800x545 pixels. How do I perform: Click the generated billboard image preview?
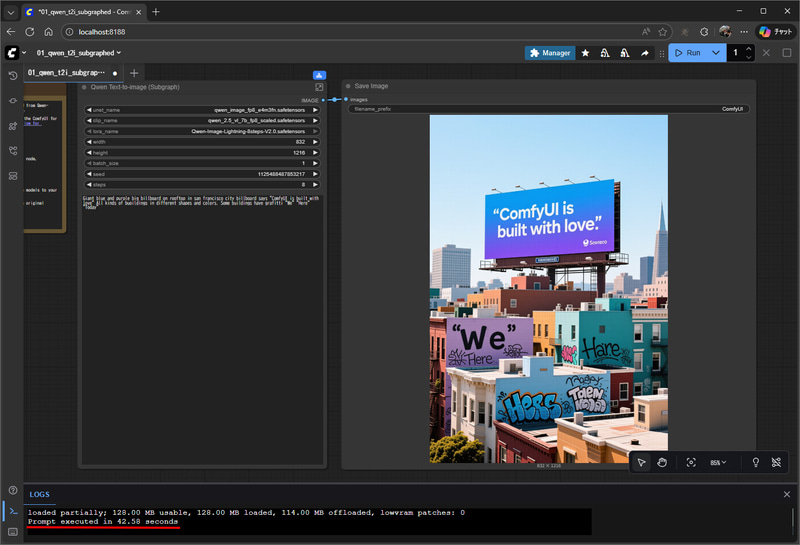coord(548,289)
